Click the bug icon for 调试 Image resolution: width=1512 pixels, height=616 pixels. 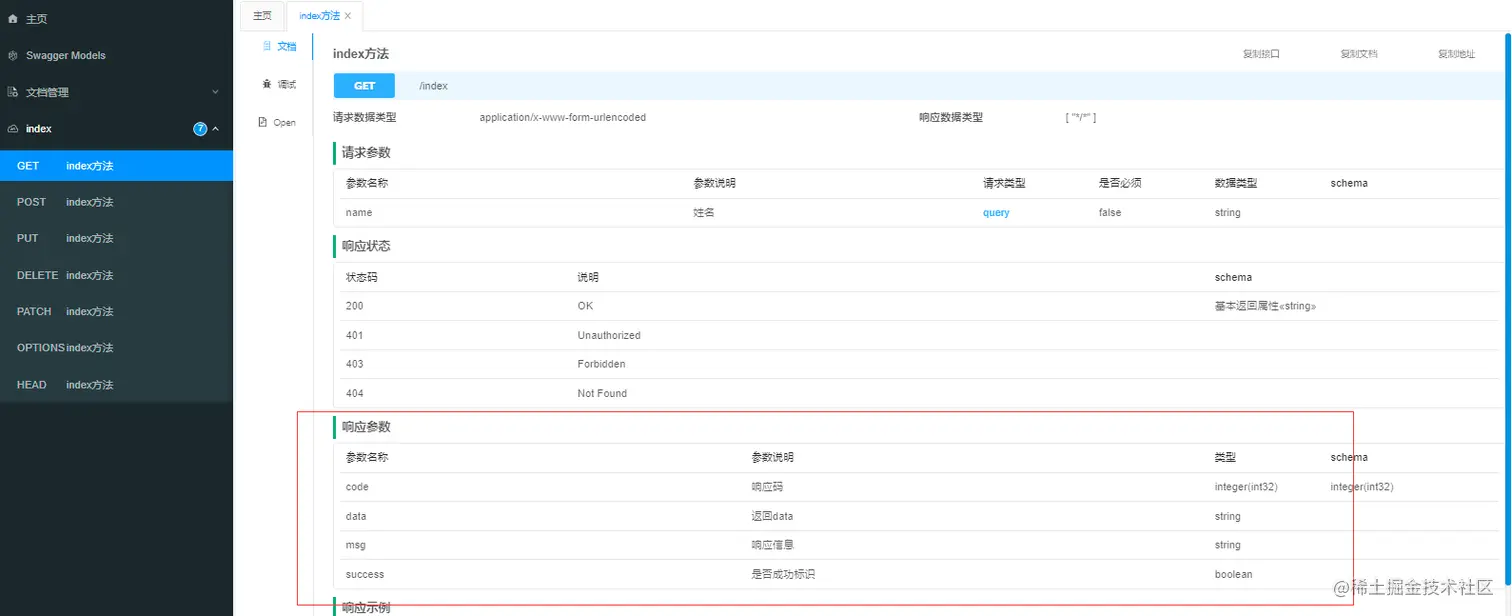(266, 84)
